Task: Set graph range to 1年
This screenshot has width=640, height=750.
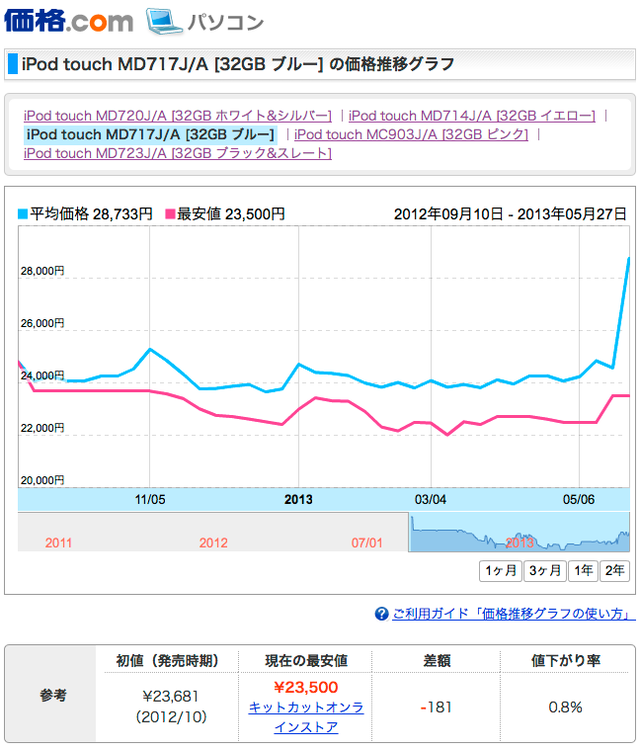Action: (583, 571)
